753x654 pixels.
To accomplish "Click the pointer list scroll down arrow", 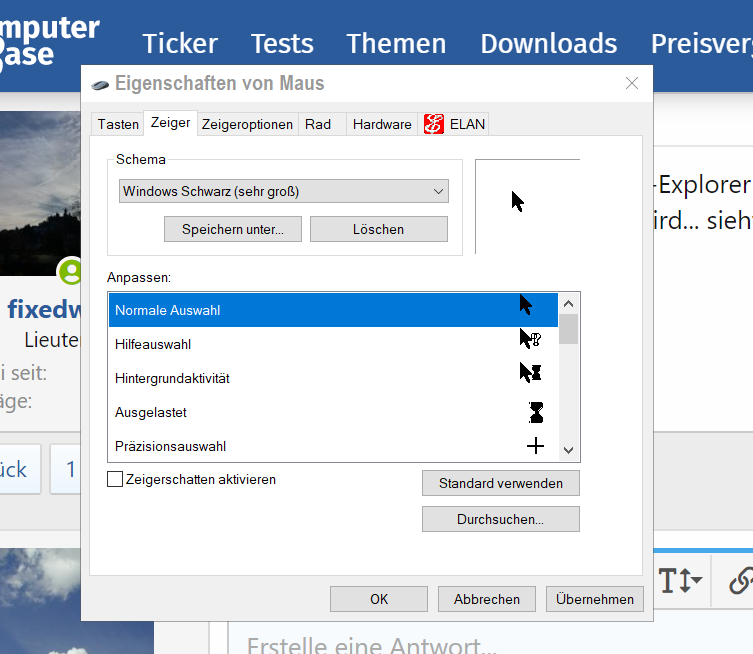I will pyautogui.click(x=569, y=450).
